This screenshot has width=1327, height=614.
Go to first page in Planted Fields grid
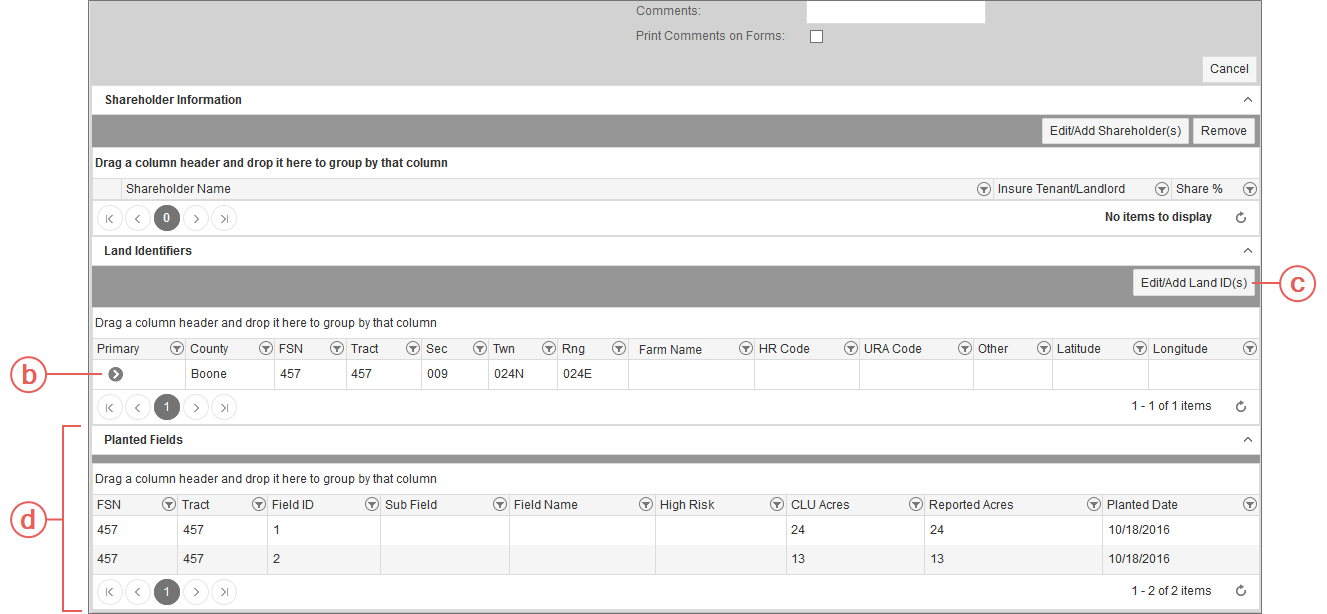109,592
